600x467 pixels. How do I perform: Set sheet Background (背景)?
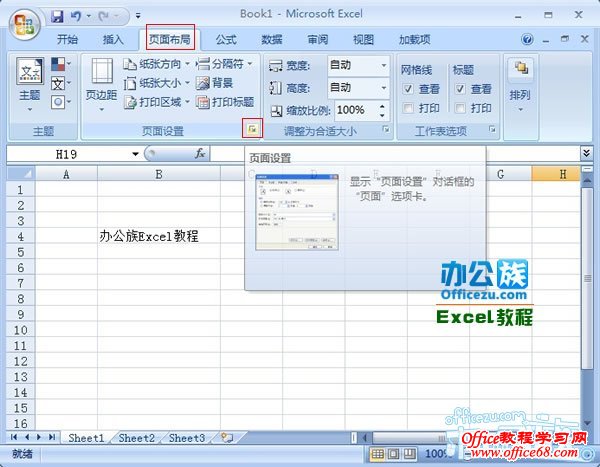point(214,83)
